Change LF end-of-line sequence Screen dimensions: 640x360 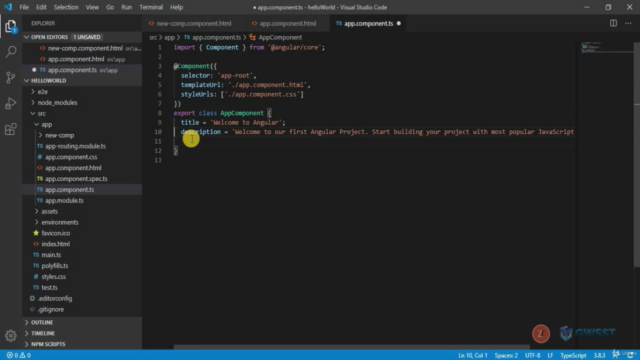[x=550, y=355]
